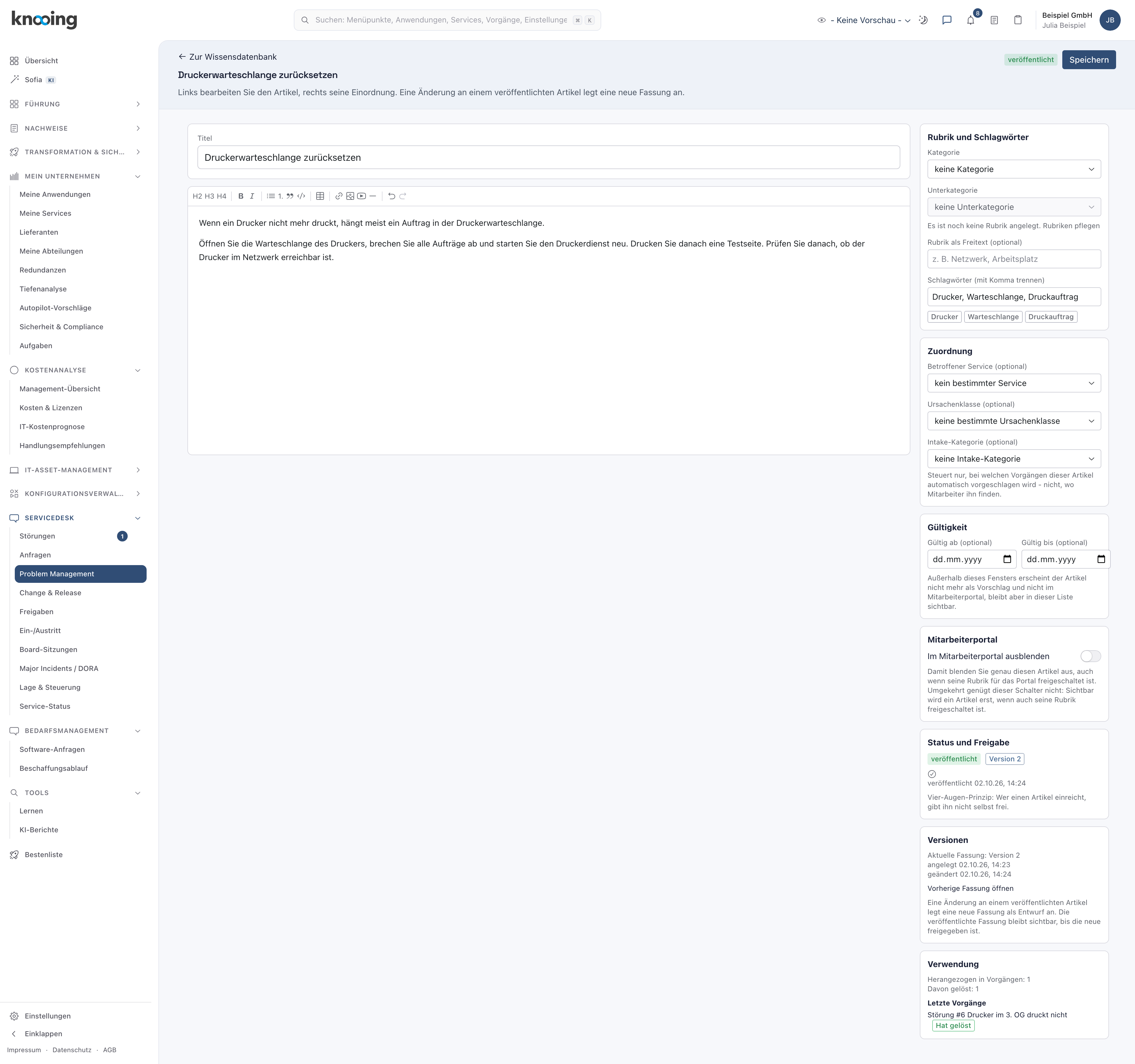Apply H4 heading style
This screenshot has width=1135, height=1064.
pos(221,196)
